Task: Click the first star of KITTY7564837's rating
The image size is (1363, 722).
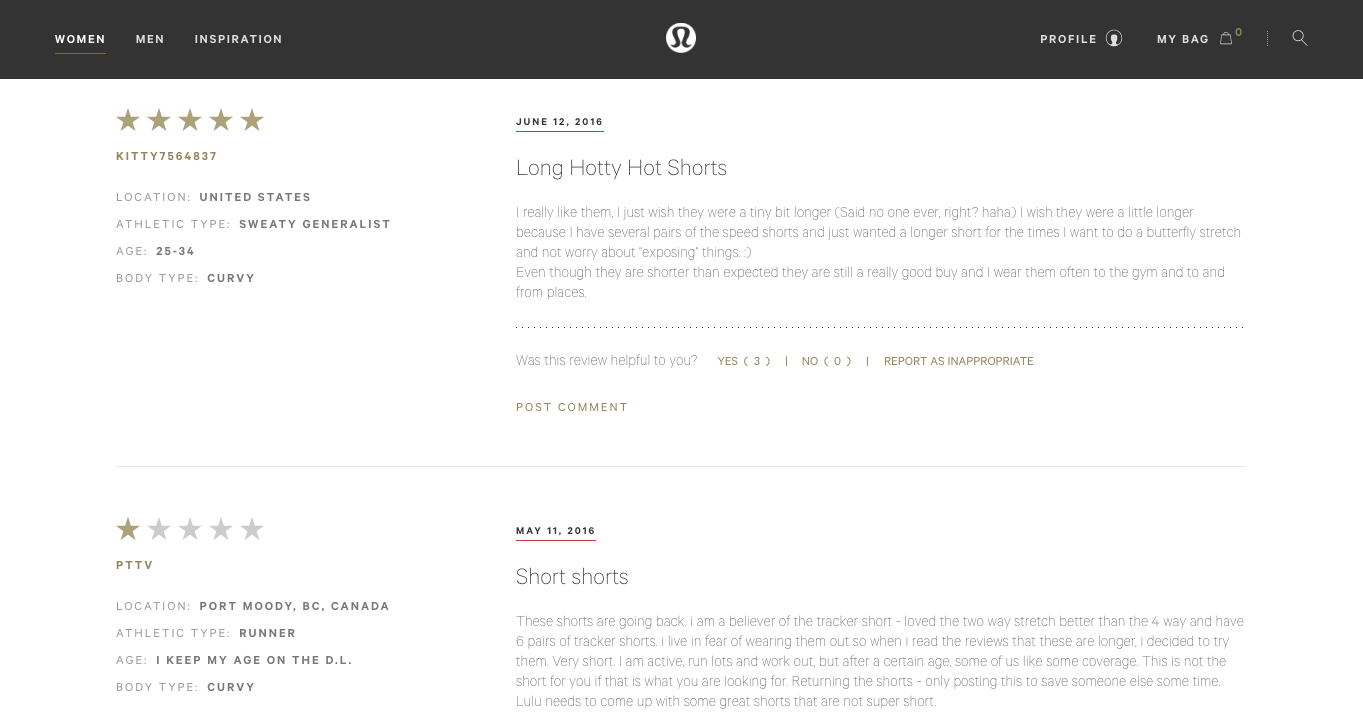Action: 128,120
